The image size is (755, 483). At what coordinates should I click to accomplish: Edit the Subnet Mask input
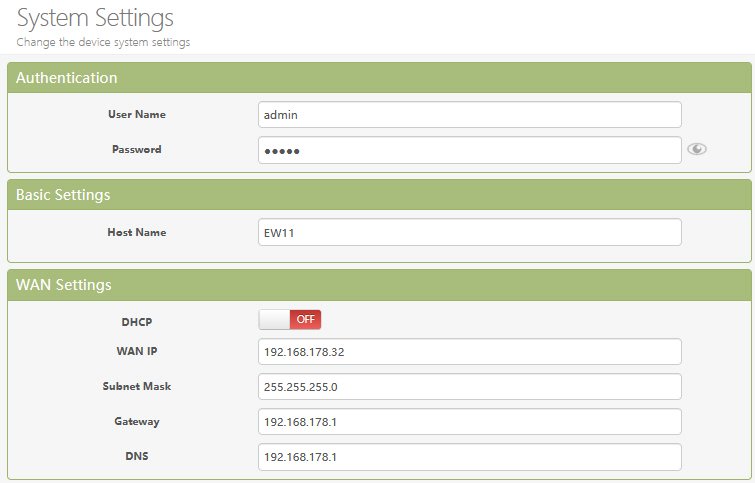[x=469, y=386]
